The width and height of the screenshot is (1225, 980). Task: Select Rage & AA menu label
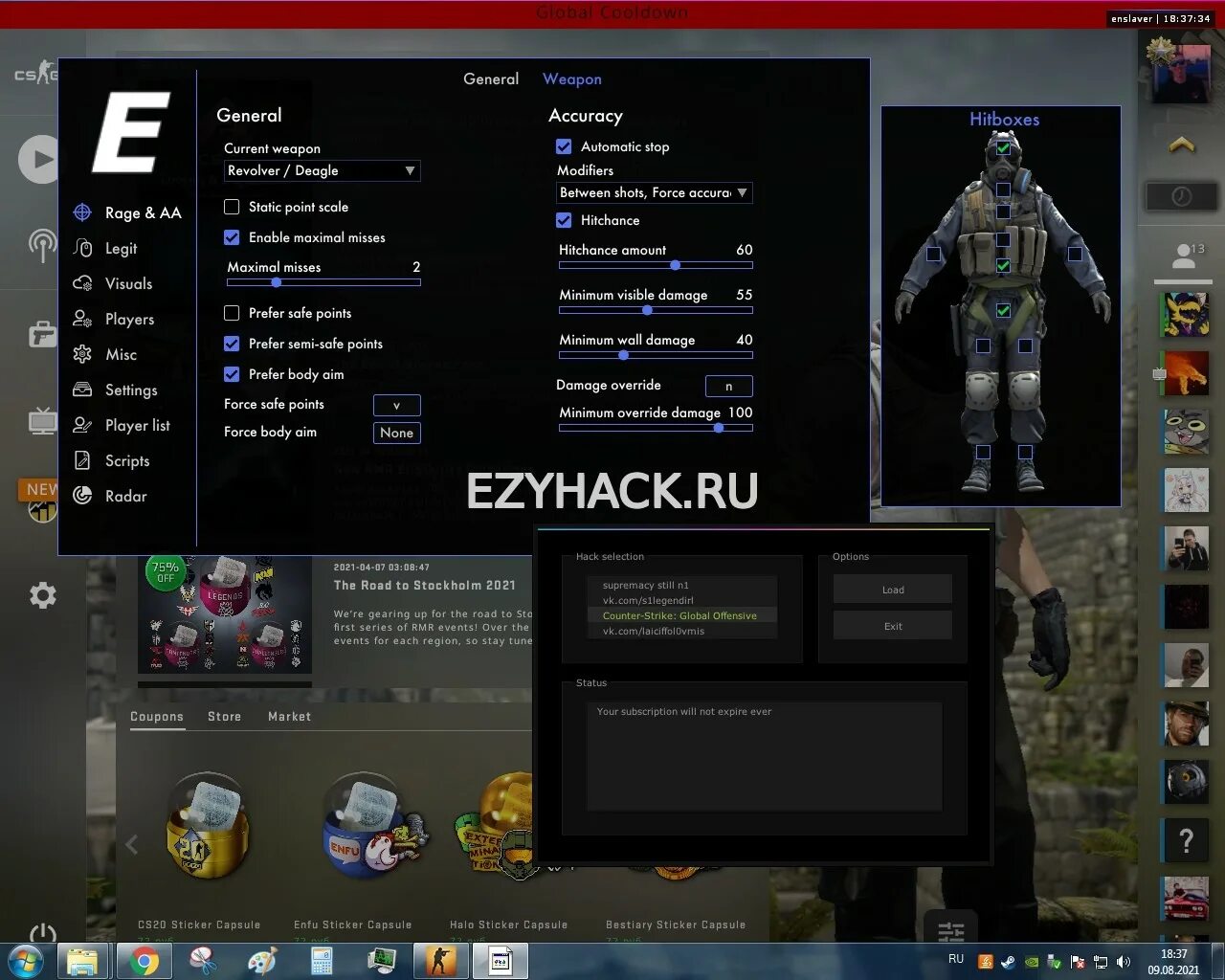[x=144, y=212]
